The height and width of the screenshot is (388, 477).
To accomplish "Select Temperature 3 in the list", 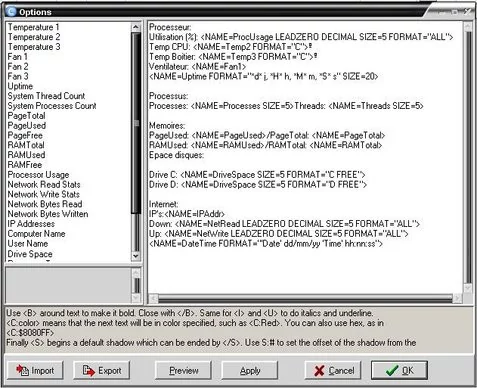I will pos(34,47).
